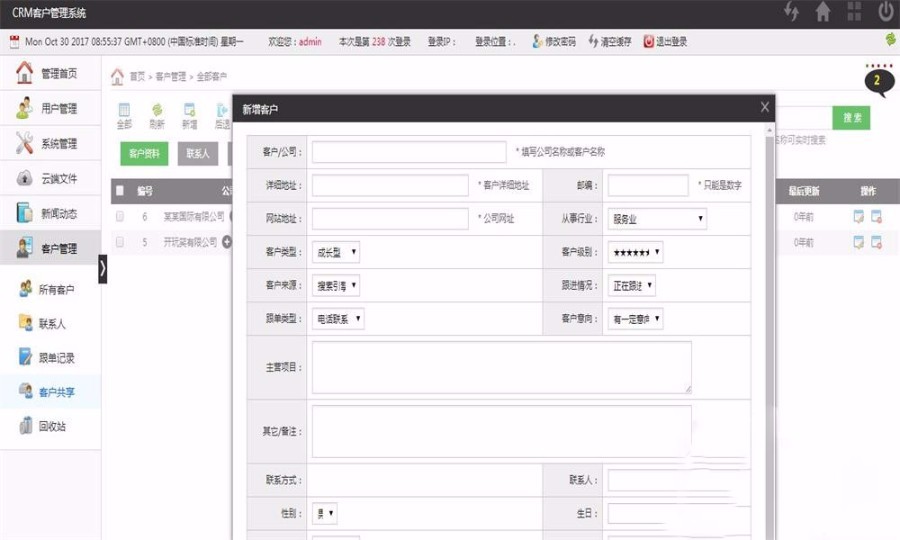Focus the 详细地址 input field
This screenshot has width=900, height=540.
click(390, 185)
